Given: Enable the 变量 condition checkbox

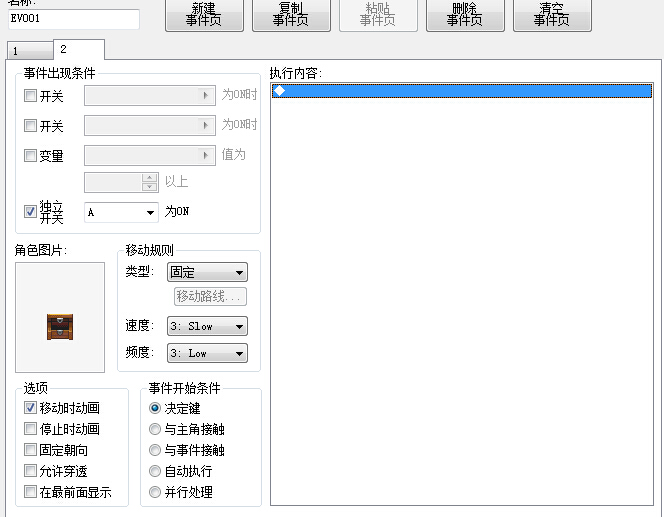Looking at the screenshot, I should pos(30,155).
